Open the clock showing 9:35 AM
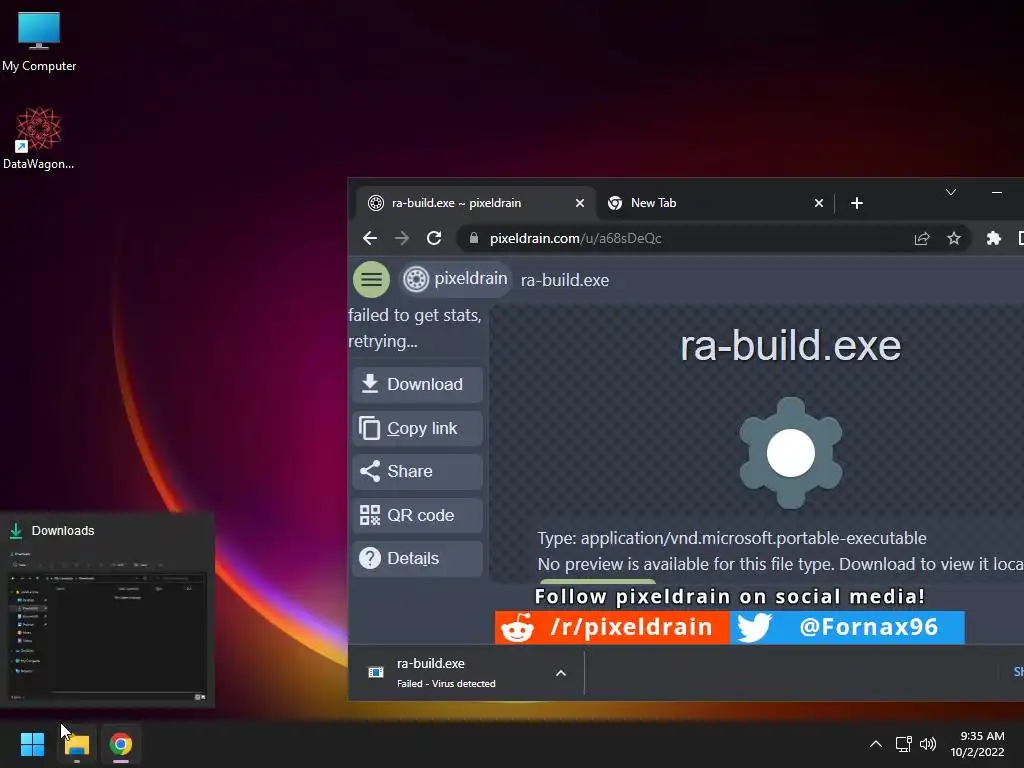1024x768 pixels. point(978,744)
